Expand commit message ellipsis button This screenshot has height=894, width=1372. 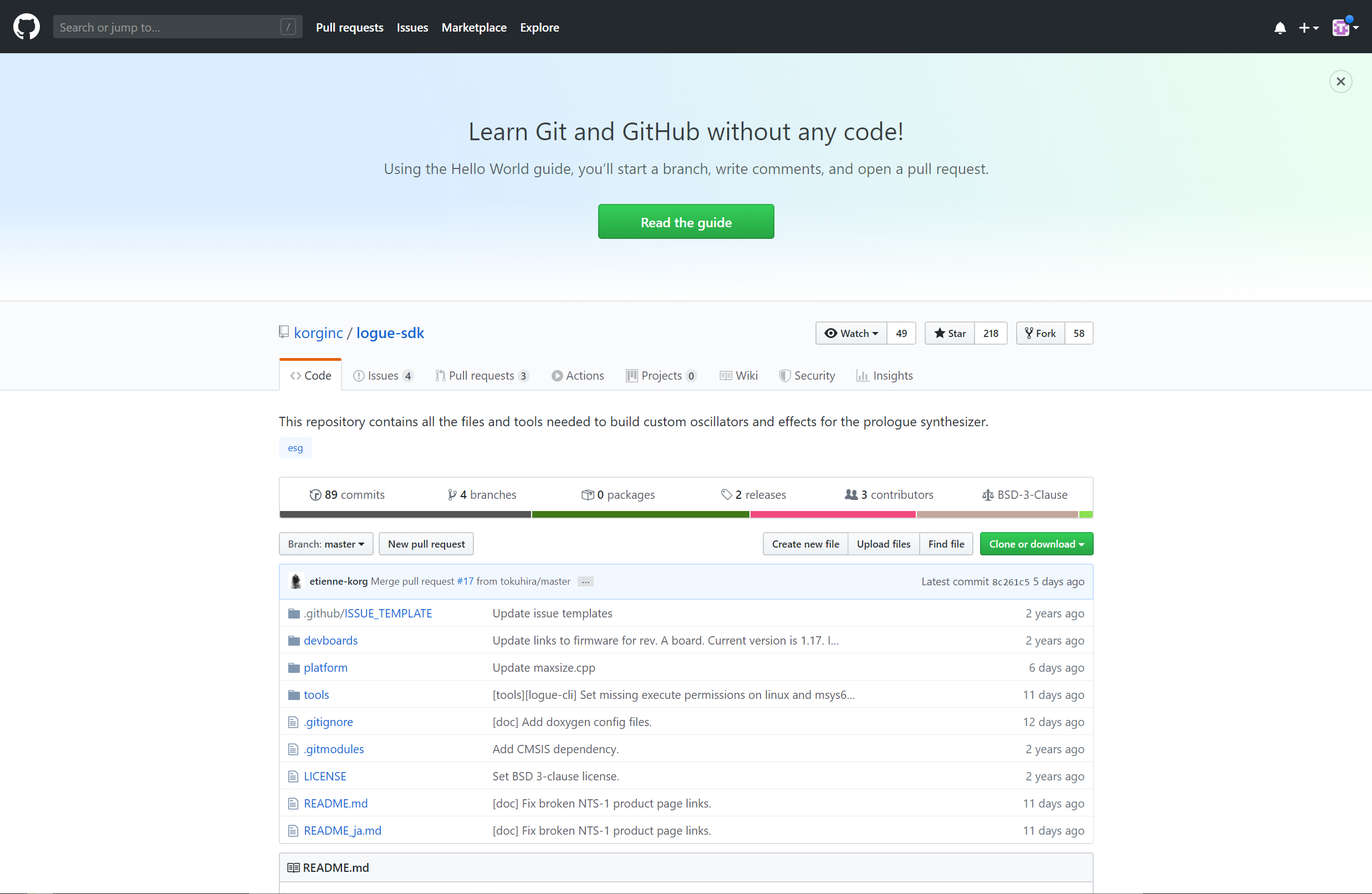(586, 581)
